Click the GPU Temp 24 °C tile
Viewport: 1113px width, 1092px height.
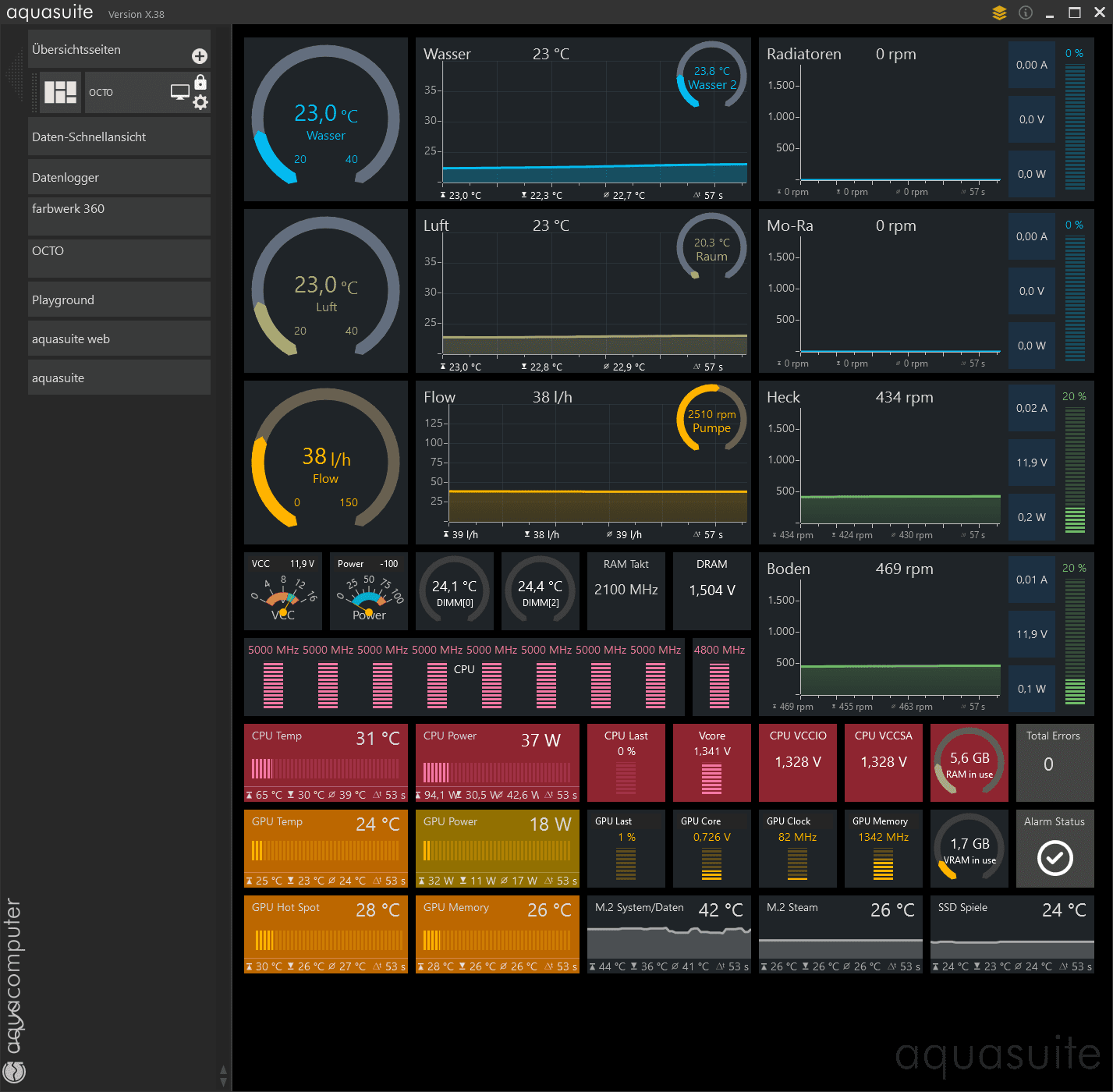tap(326, 849)
